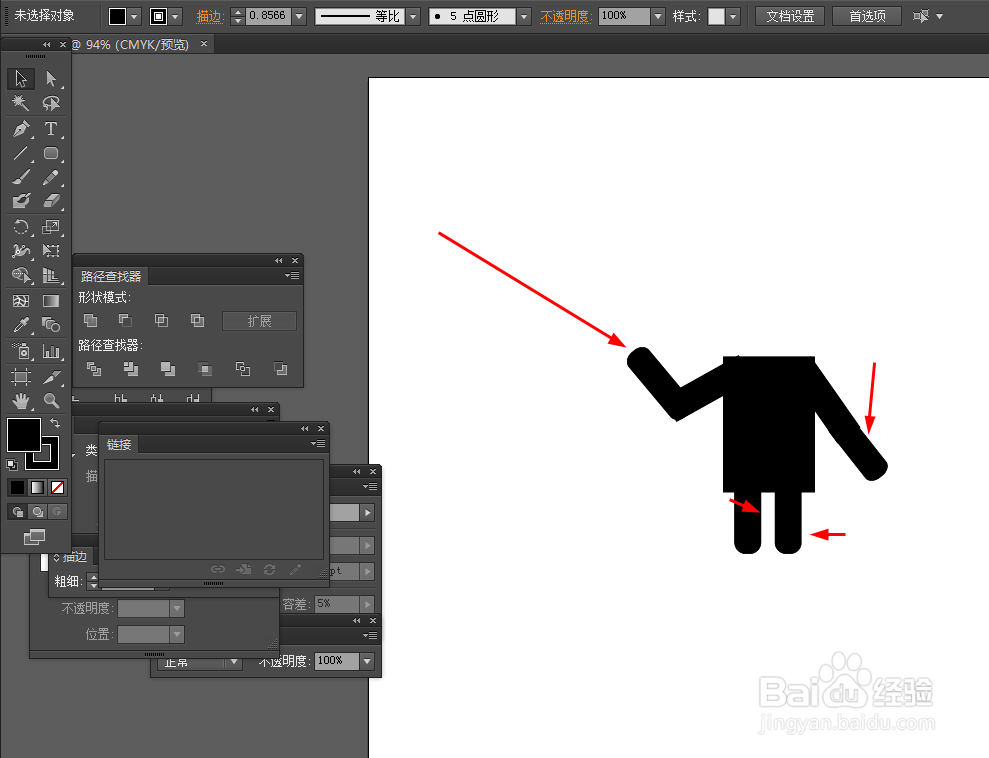Click the black fill color box
The width and height of the screenshot is (989, 758).
coord(23,434)
